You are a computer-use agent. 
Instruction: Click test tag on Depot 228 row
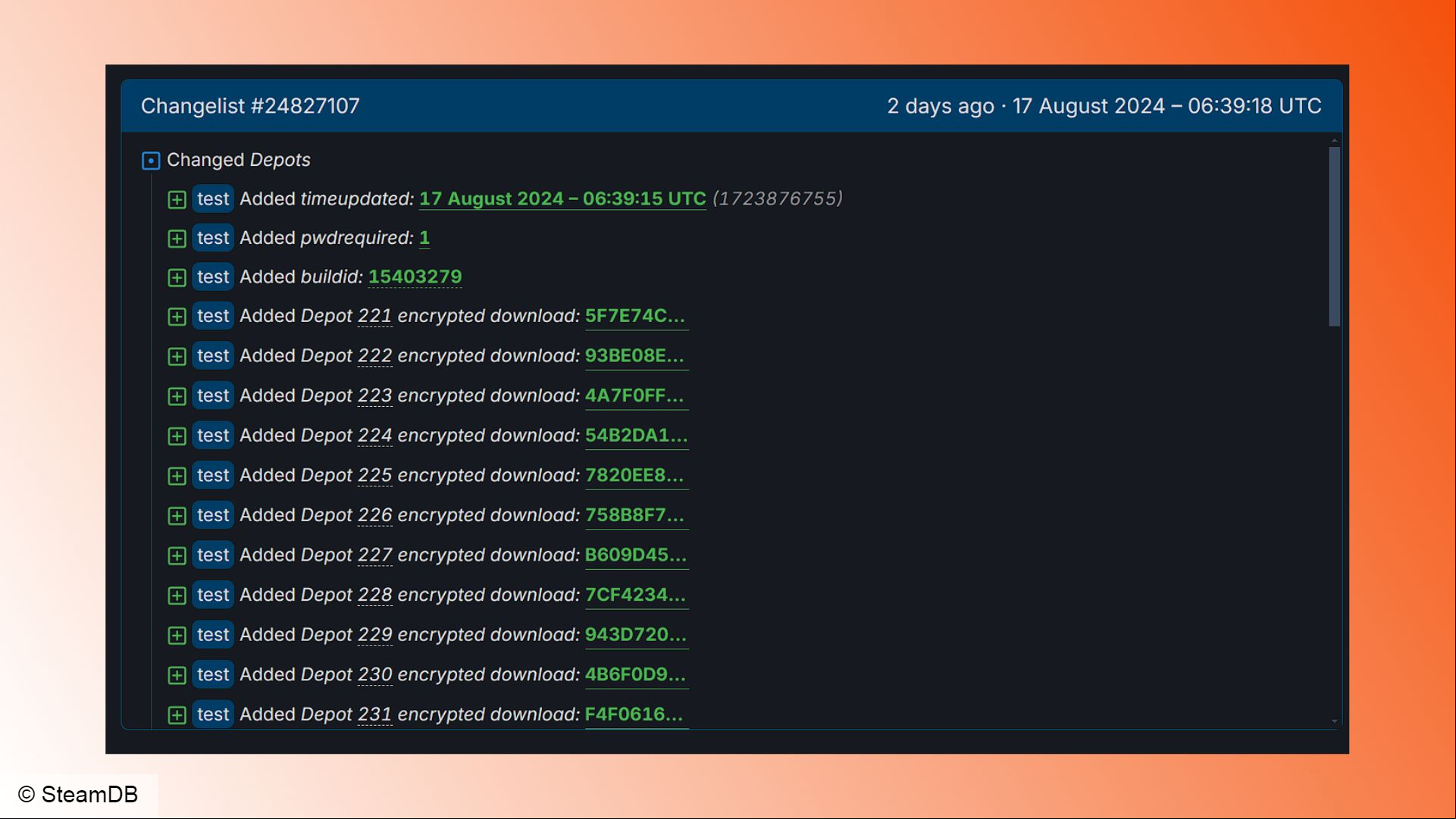(x=213, y=595)
